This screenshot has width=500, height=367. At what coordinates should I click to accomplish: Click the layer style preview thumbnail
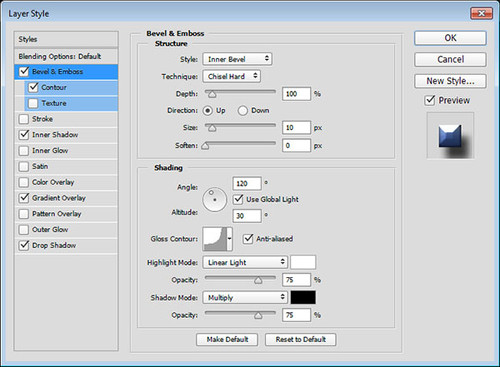tap(450, 135)
